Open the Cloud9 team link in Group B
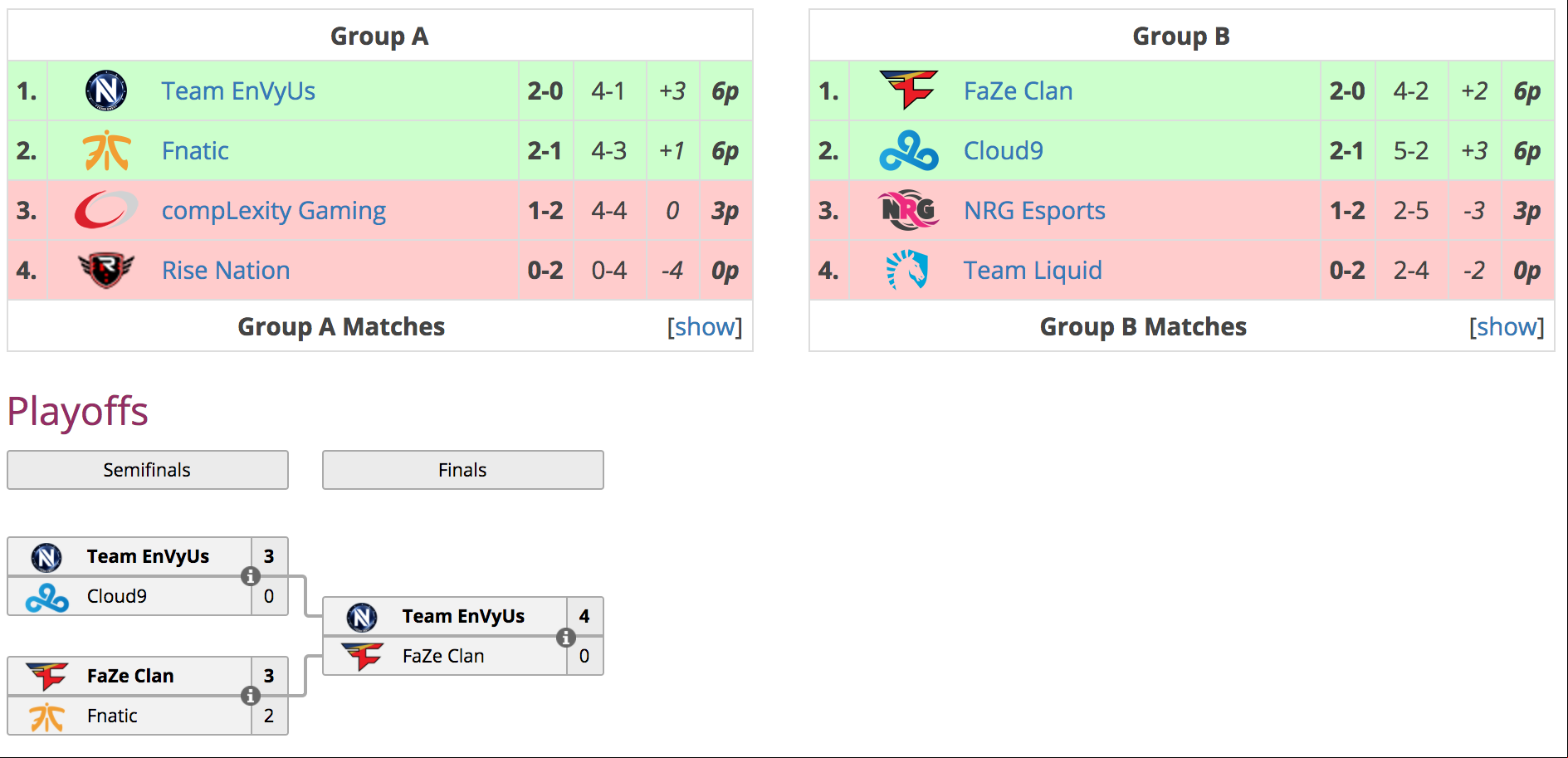1568x758 pixels. click(1003, 150)
